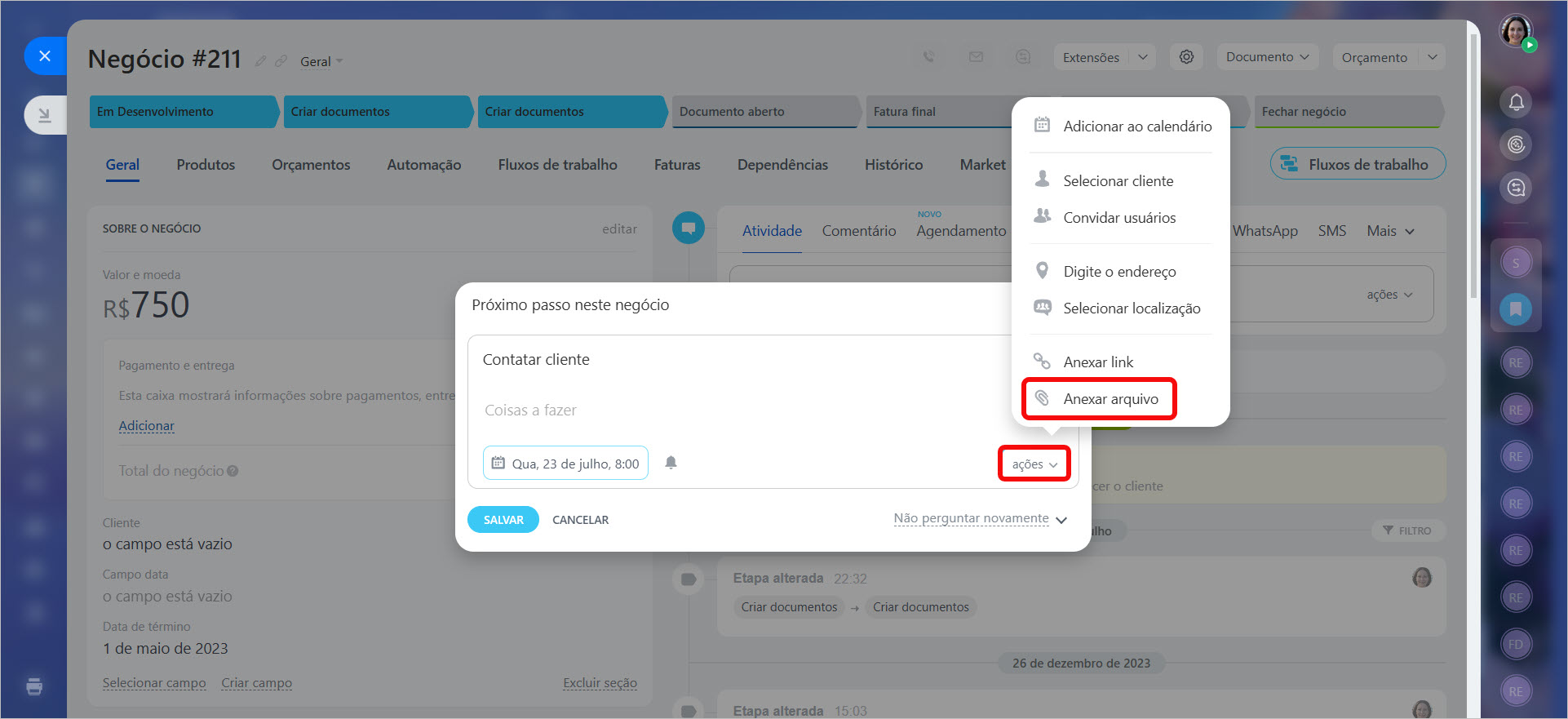Open the chat search icon in sidebar
The height and width of the screenshot is (719, 1568).
(1516, 188)
